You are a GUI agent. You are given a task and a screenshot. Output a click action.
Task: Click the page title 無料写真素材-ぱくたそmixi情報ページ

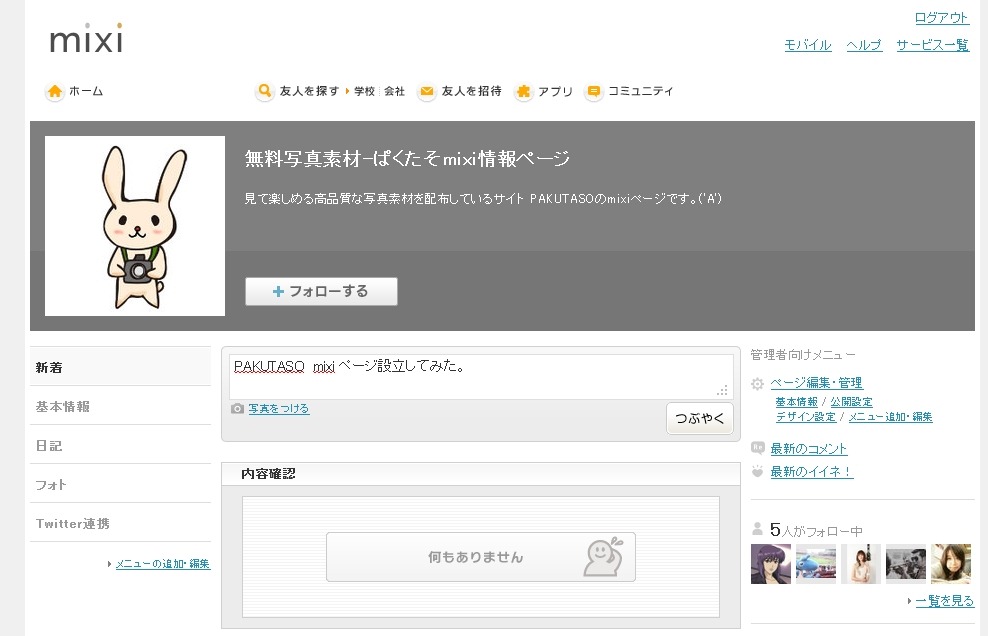coord(407,158)
